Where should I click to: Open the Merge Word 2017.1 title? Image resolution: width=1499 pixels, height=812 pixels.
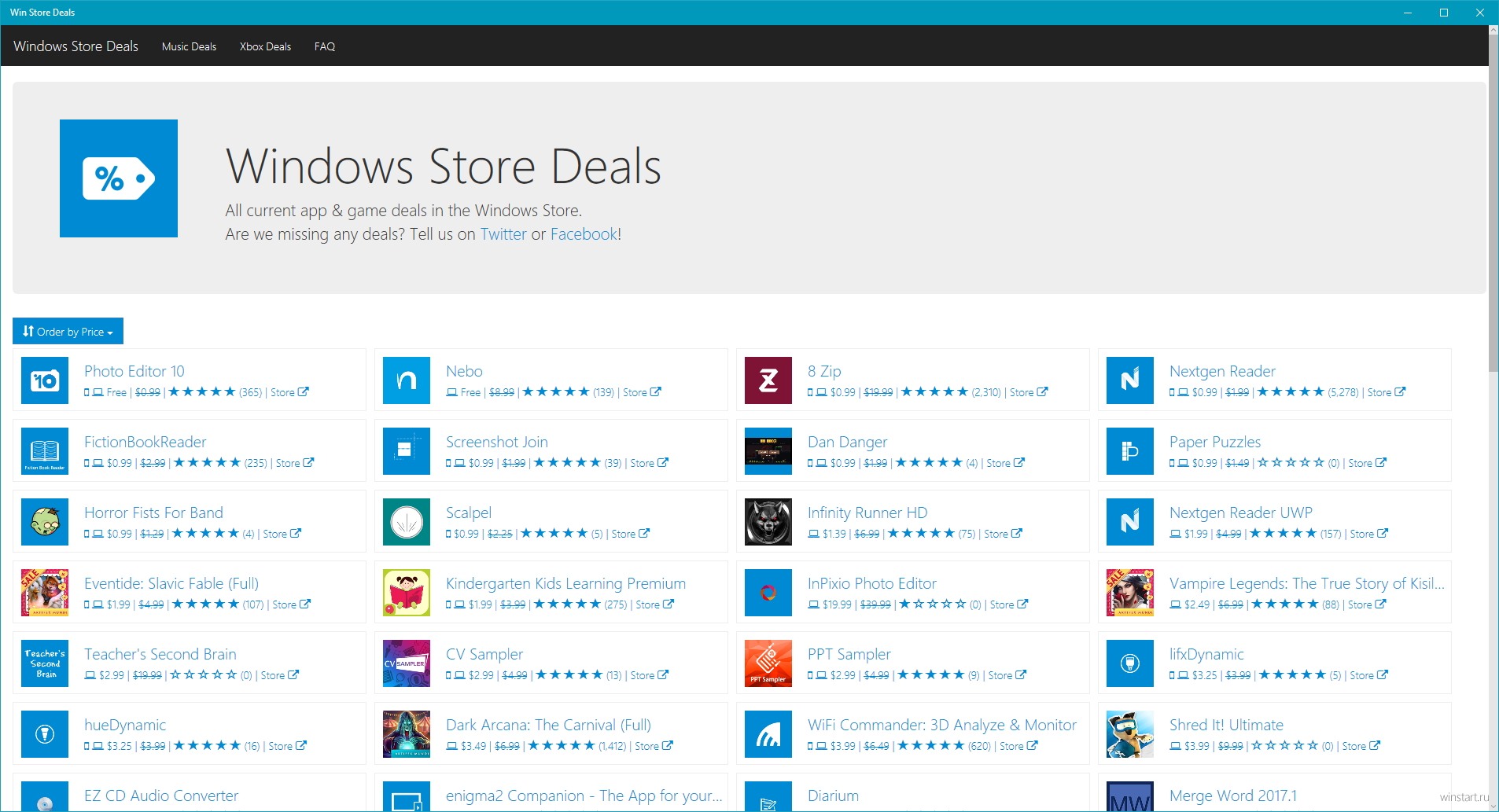[x=1233, y=795]
